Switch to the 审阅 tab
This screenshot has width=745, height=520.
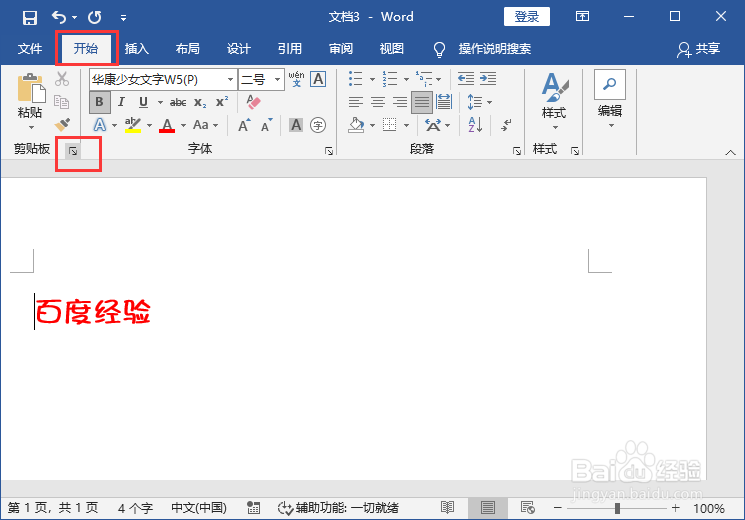(341, 48)
